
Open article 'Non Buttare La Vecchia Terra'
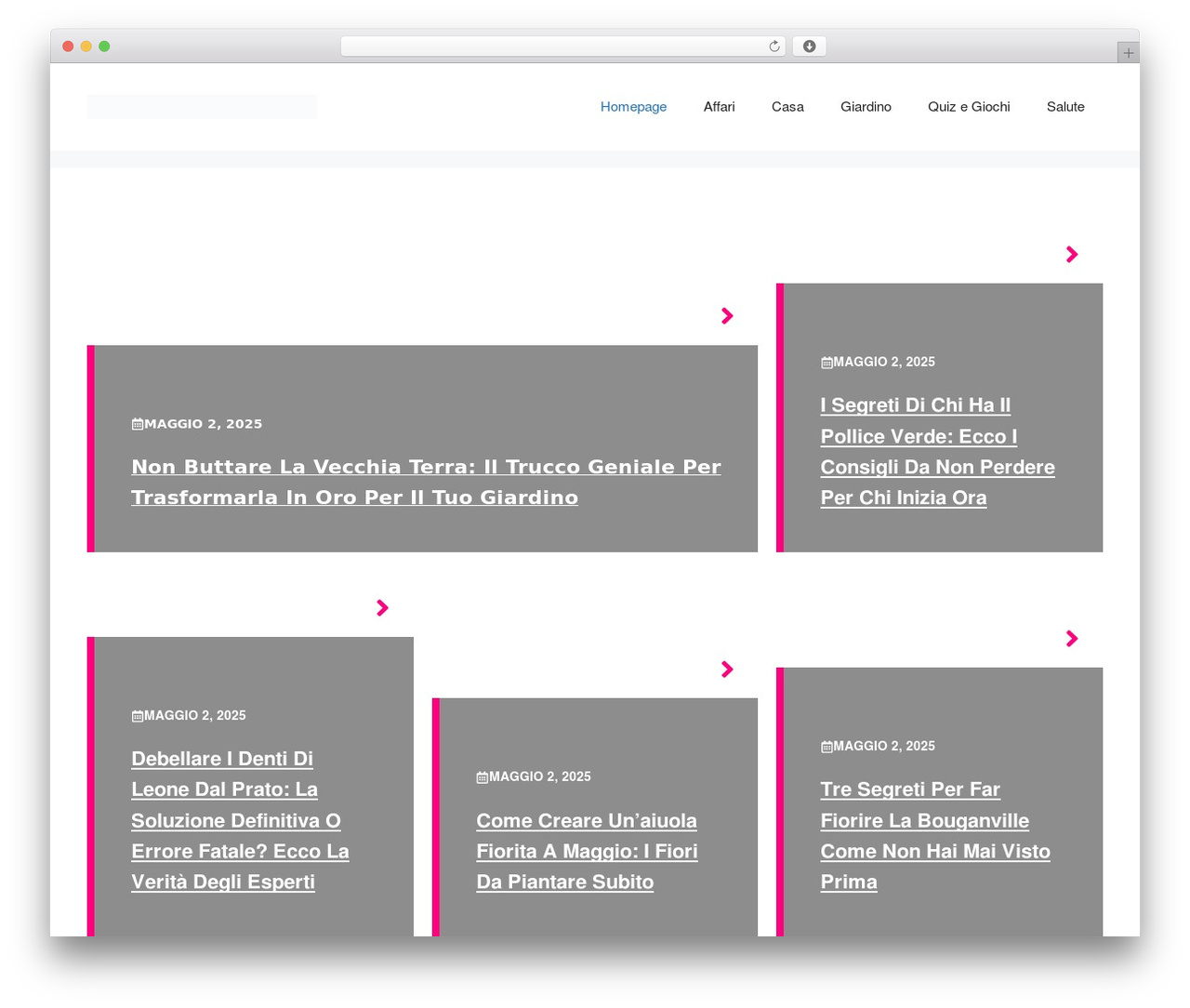pos(426,482)
